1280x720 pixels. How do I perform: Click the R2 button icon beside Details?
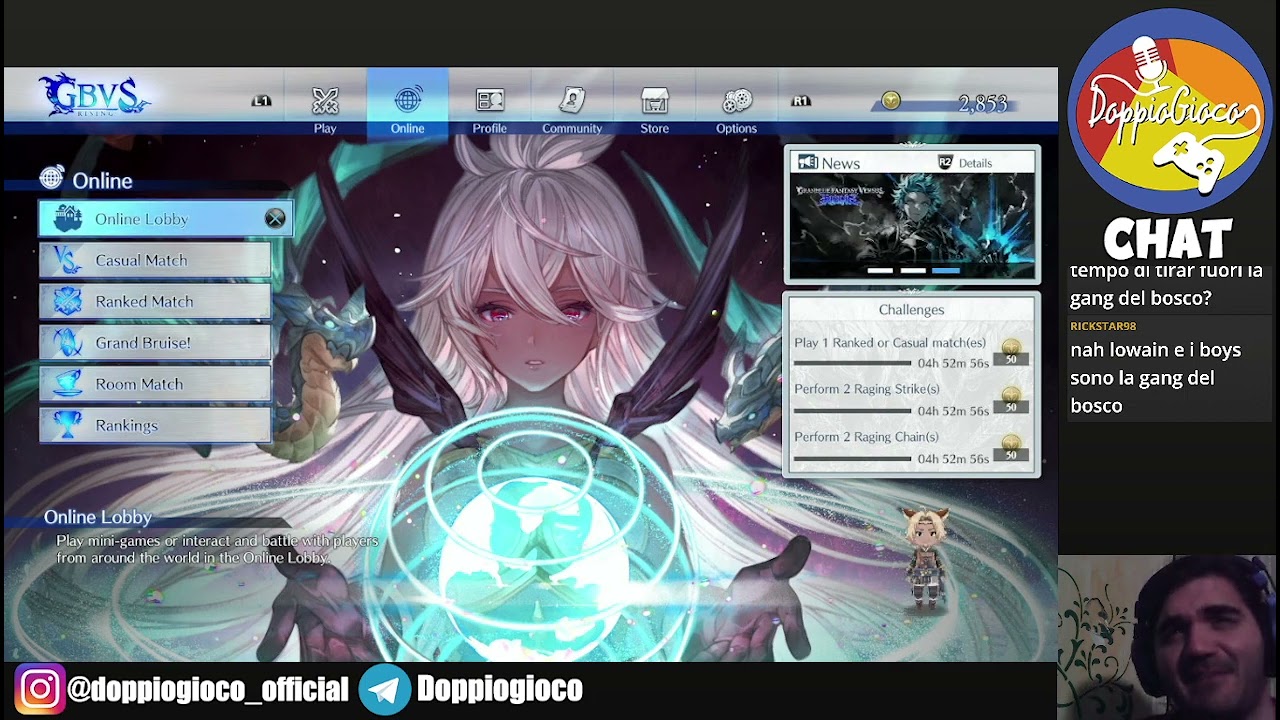point(945,163)
